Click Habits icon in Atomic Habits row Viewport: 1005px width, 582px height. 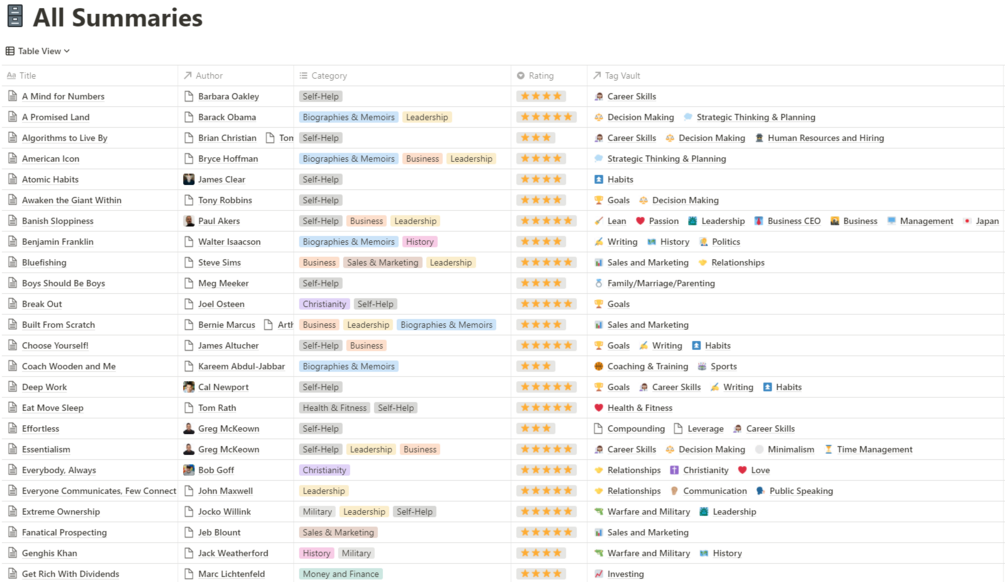pos(599,179)
